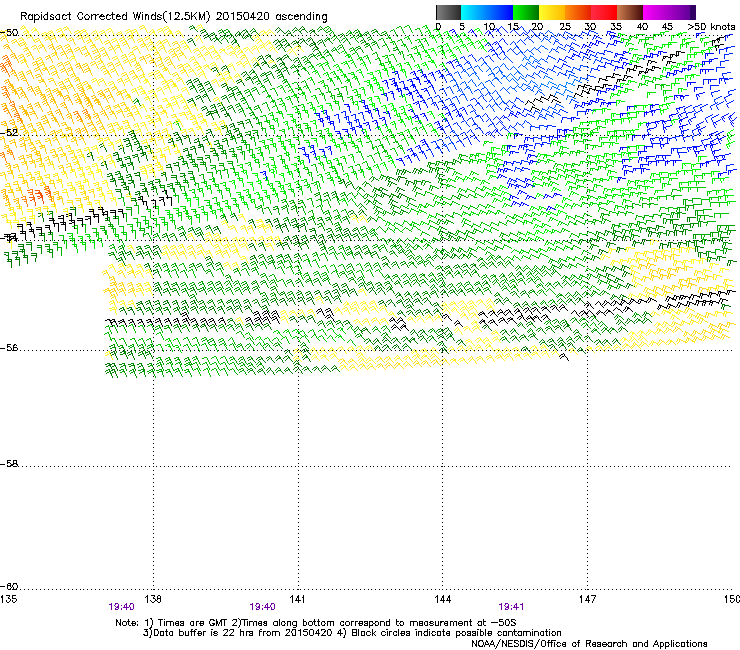Image resolution: width=740 pixels, height=650 pixels.
Task: Click the word 'ascending' in the title
Action: (302, 17)
